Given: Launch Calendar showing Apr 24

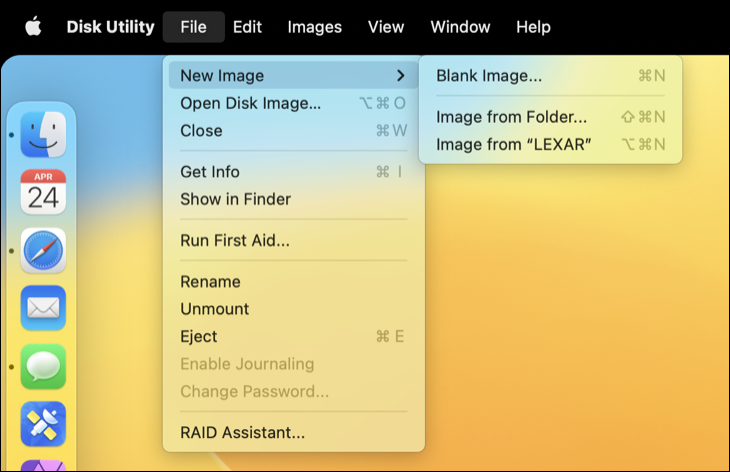Looking at the screenshot, I should point(43,192).
